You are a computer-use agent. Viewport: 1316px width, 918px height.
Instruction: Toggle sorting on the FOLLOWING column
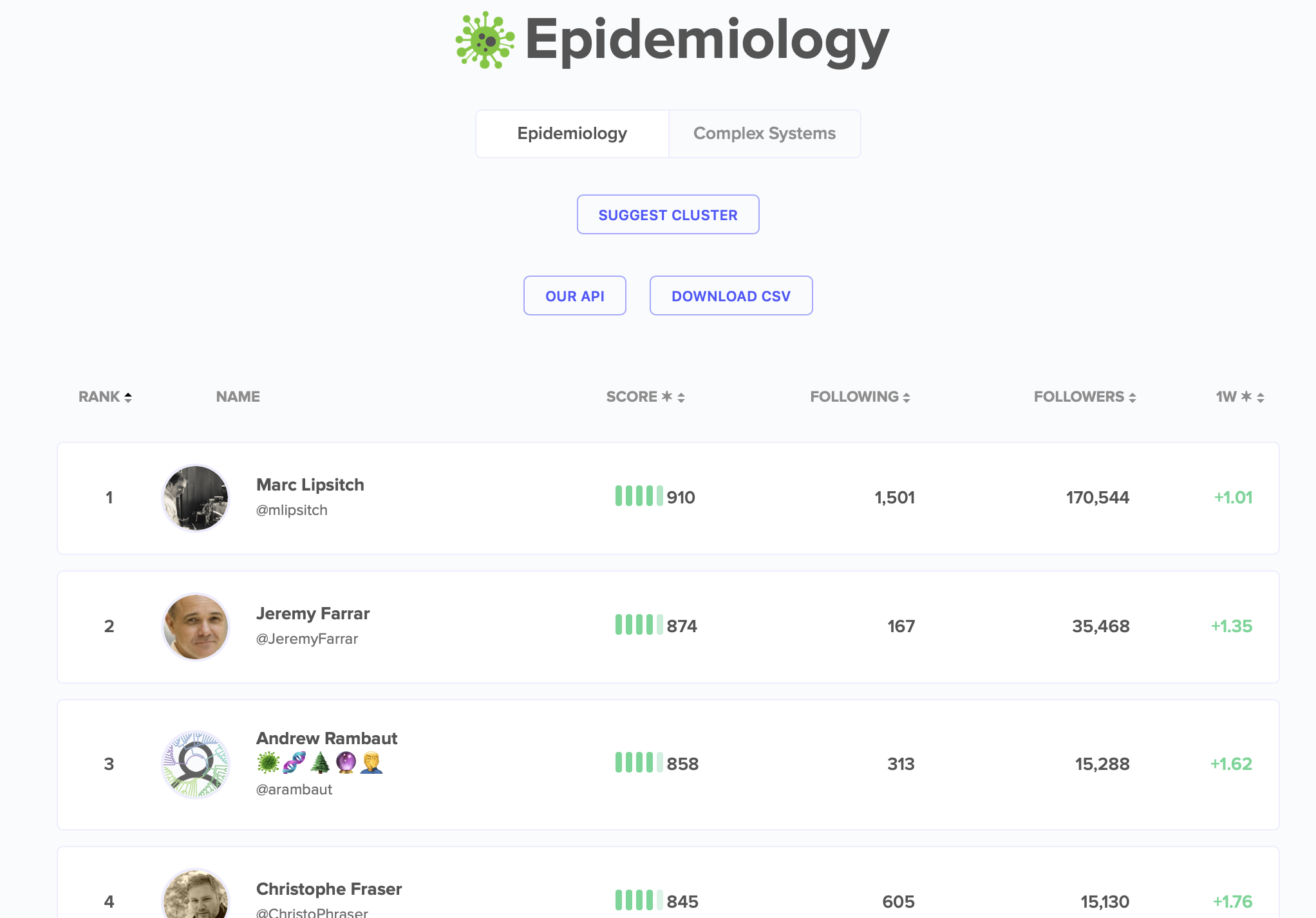click(x=907, y=397)
